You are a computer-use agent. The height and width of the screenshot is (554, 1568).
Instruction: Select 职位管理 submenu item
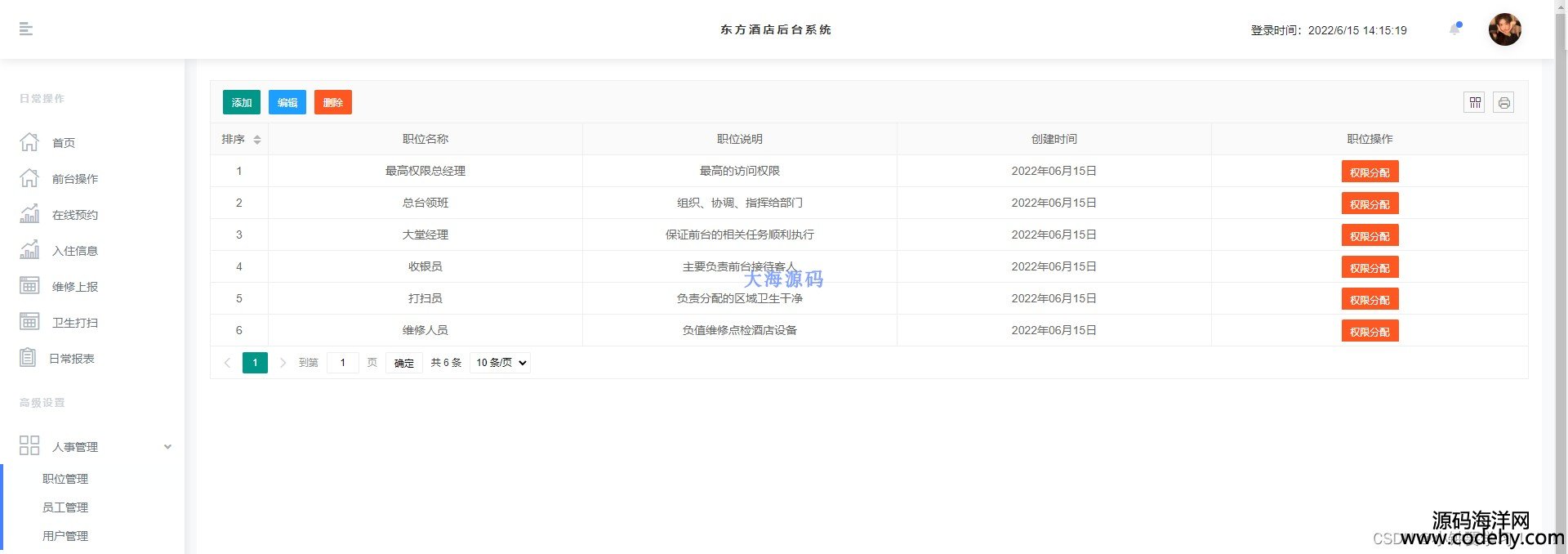click(65, 479)
